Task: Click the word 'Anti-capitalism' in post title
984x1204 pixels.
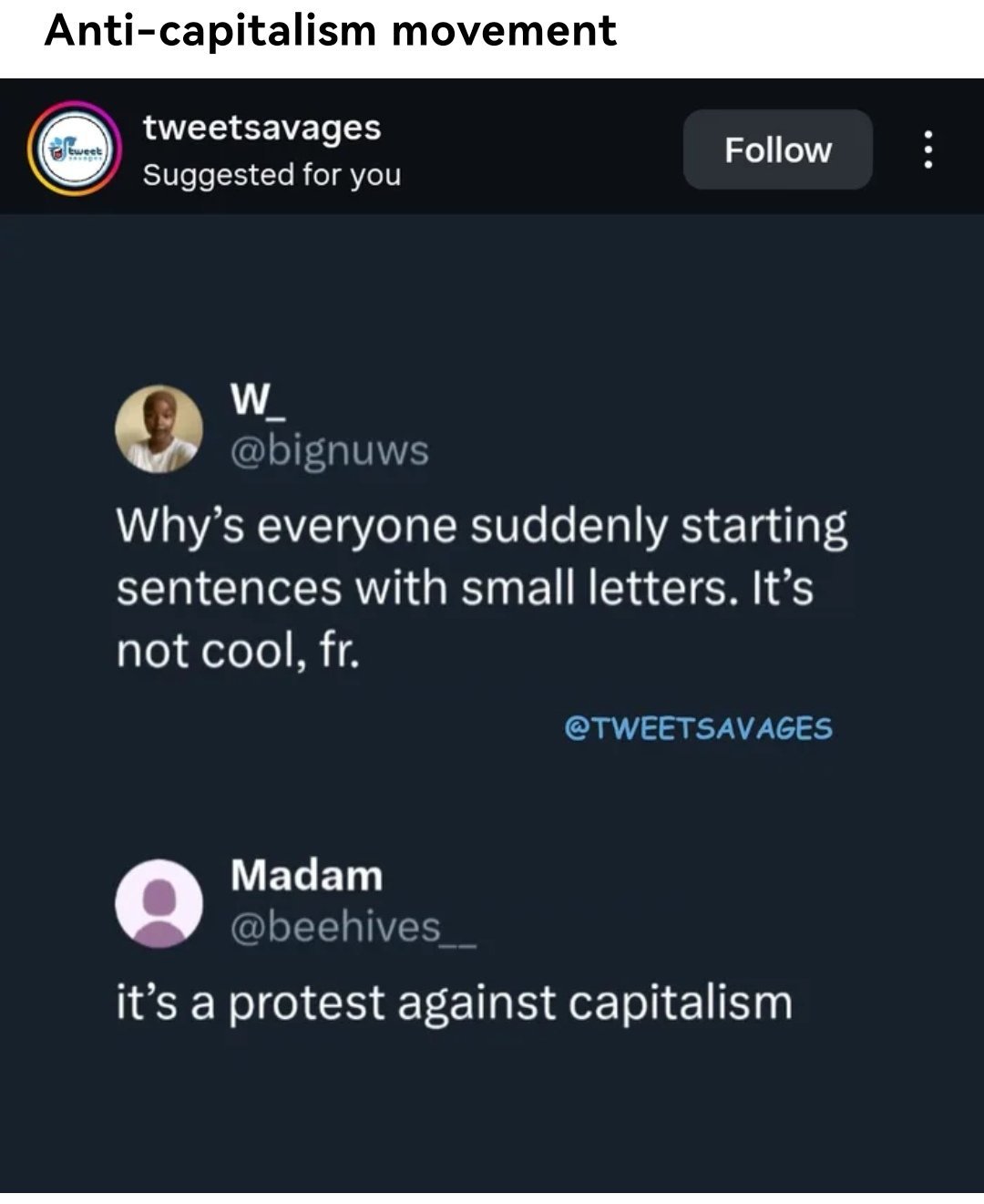Action: pyautogui.click(x=210, y=30)
